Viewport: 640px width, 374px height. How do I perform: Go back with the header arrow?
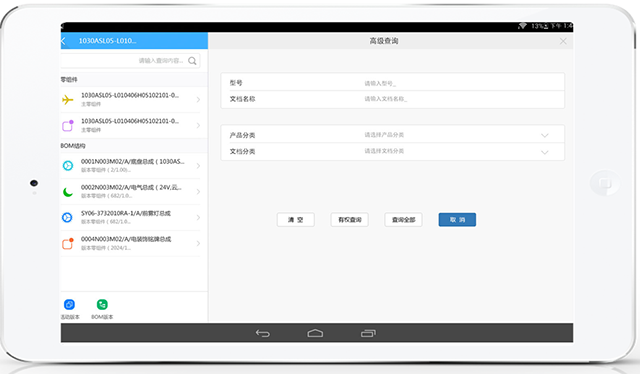[63, 41]
